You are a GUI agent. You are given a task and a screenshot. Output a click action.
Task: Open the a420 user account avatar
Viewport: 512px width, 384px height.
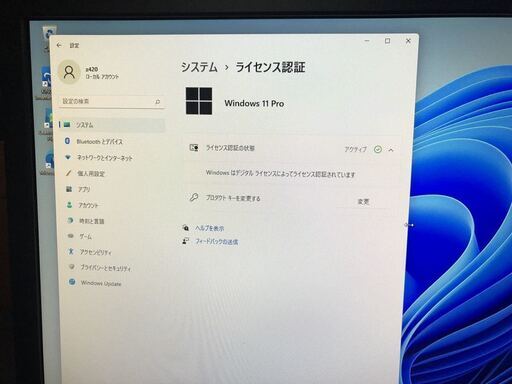tap(69, 72)
